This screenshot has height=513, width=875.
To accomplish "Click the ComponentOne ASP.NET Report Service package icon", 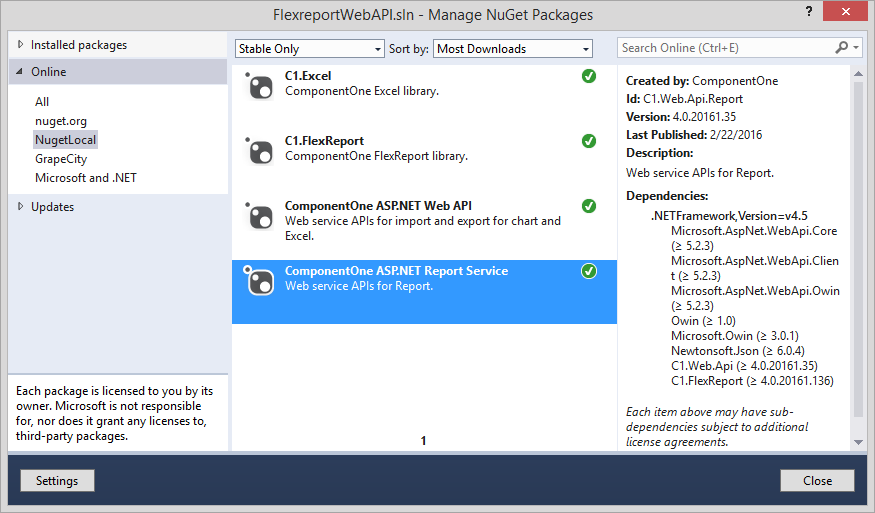I will point(260,282).
